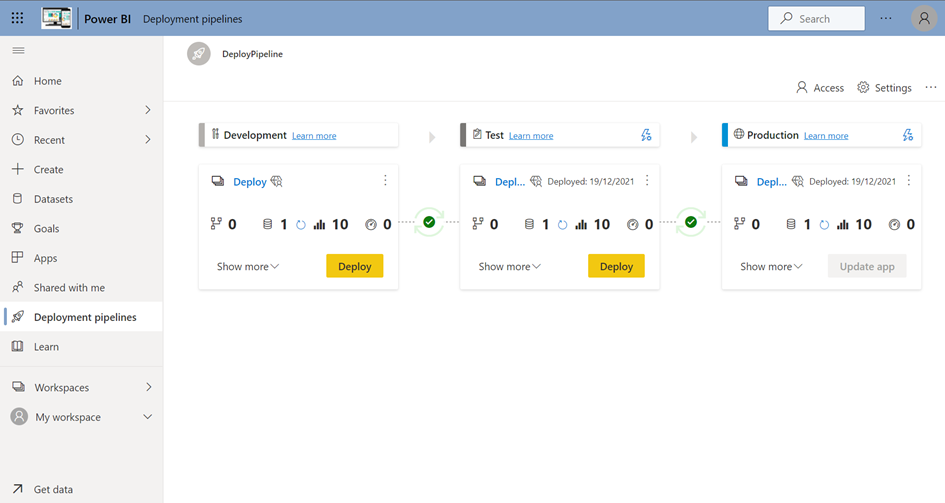Click the Production stage deployment rules lightning icon
This screenshot has width=945, height=503.
(908, 135)
